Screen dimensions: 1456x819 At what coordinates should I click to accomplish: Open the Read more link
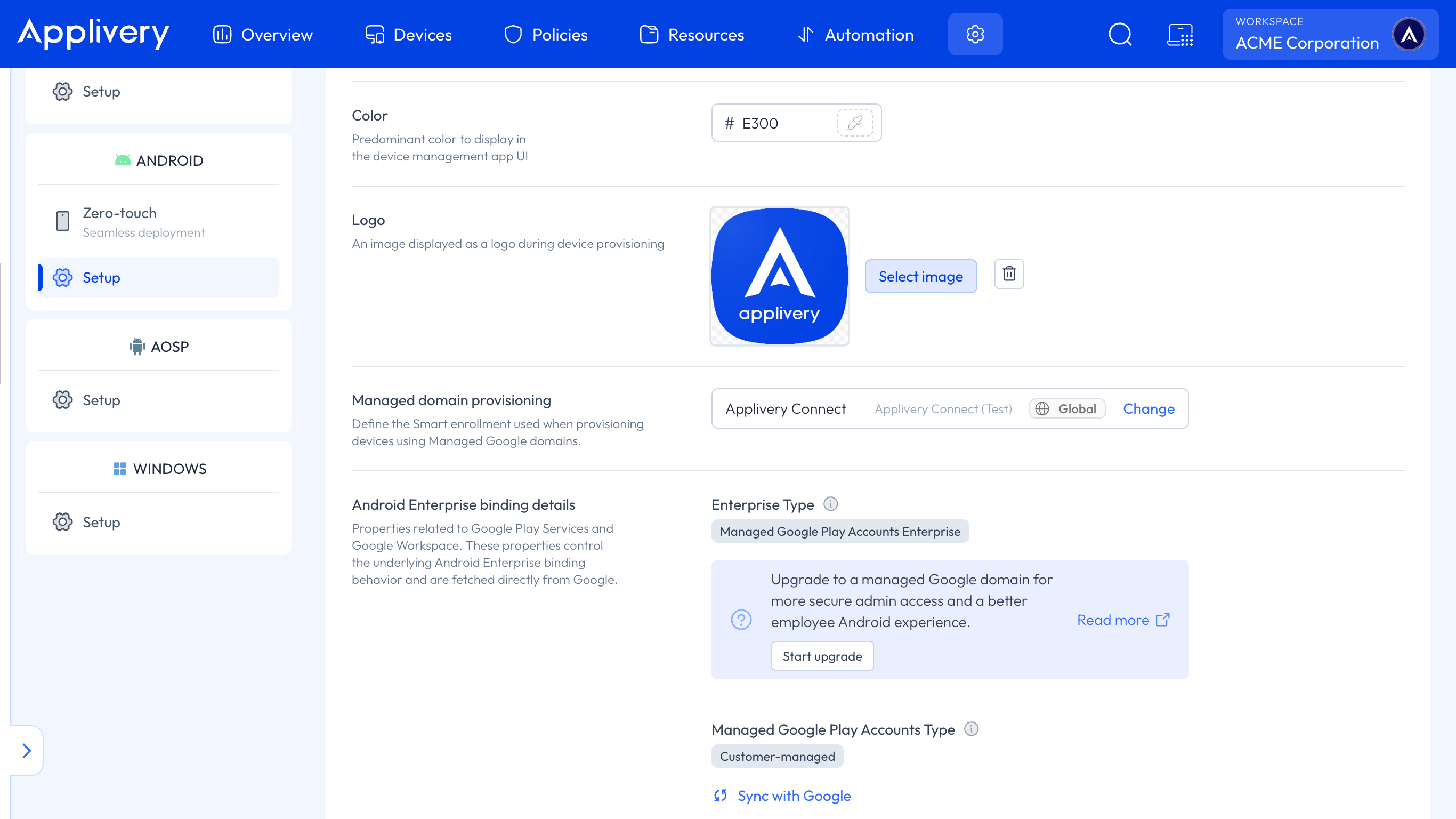coord(1123,620)
